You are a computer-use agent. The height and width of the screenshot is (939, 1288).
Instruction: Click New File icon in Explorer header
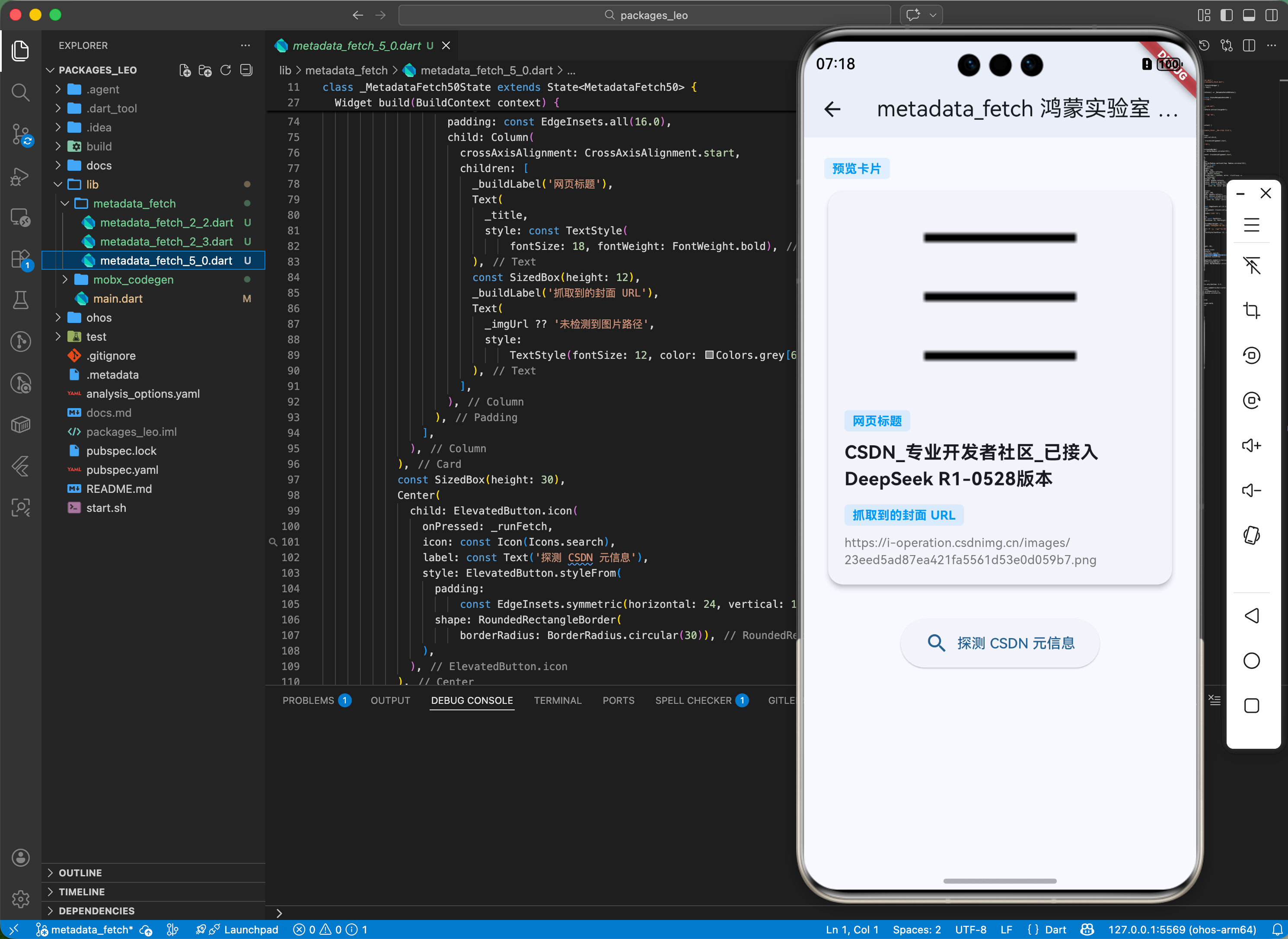coord(185,70)
